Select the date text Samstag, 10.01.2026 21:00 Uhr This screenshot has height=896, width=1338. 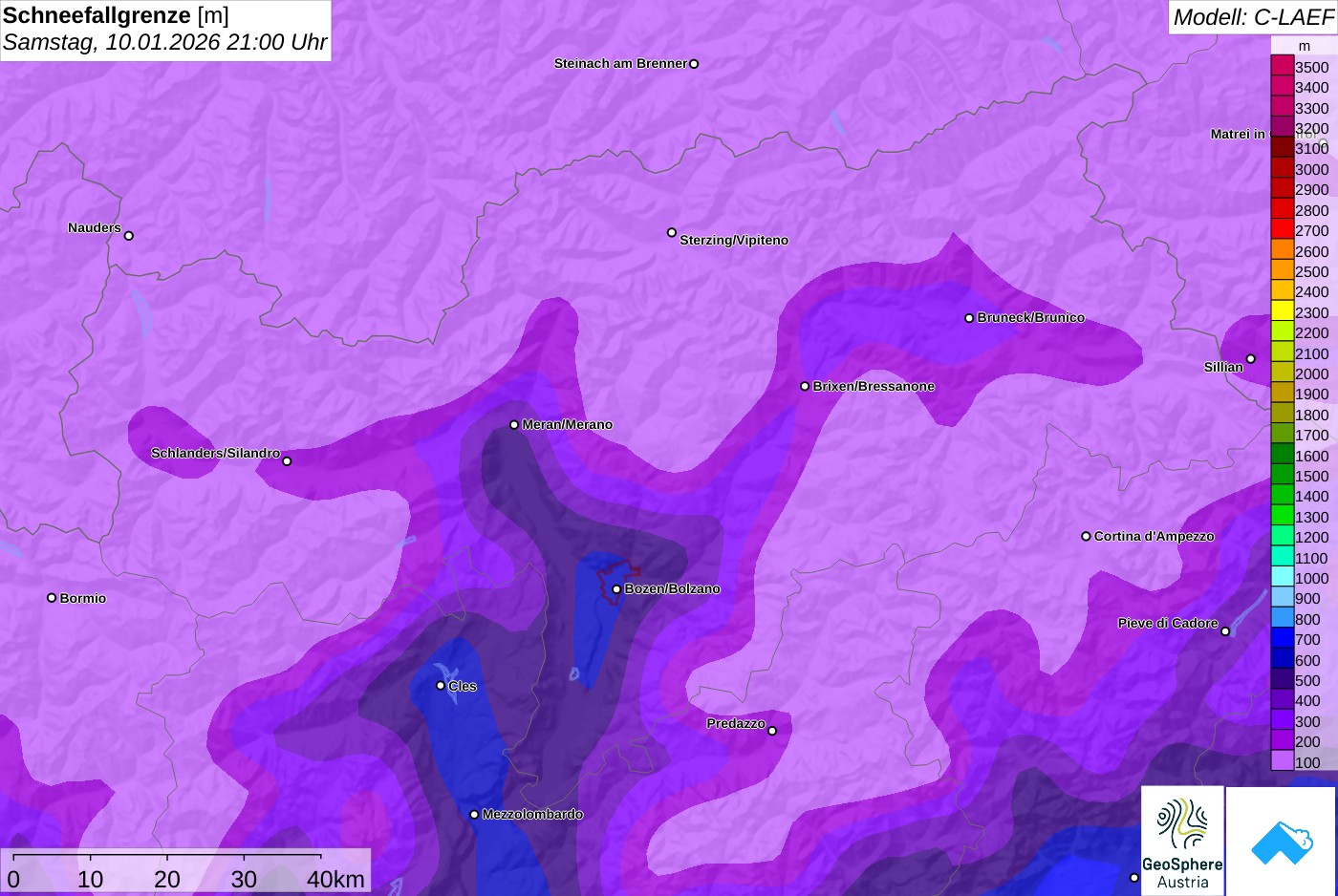[164, 42]
